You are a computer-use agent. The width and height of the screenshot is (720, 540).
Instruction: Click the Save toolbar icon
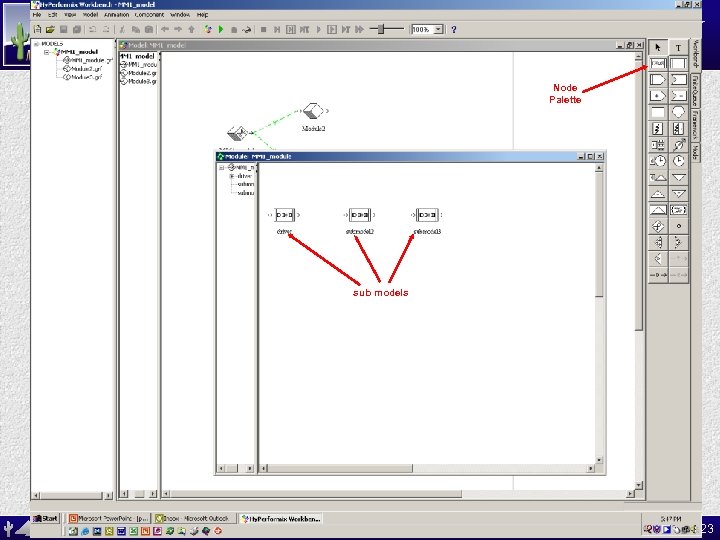(63, 29)
